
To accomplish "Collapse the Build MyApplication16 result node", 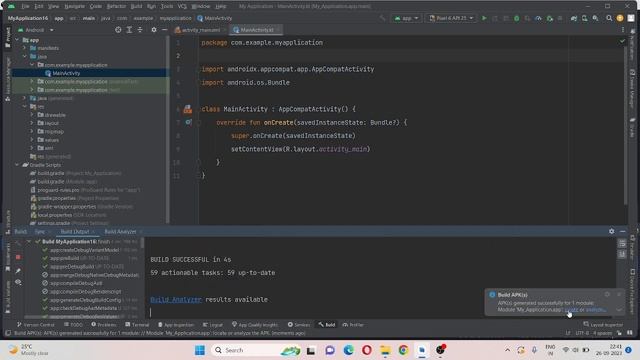I will 29,242.
